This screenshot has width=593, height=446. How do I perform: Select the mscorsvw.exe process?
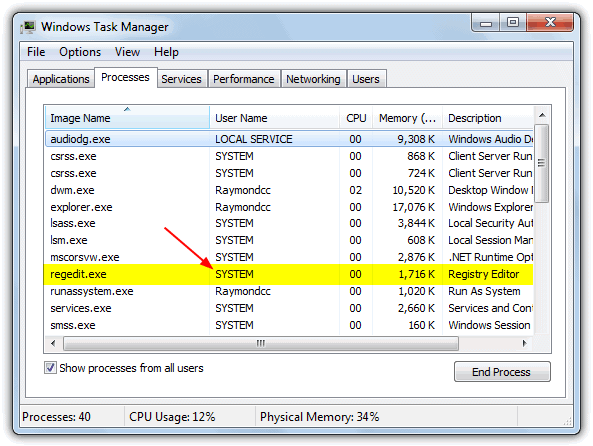tap(289, 257)
